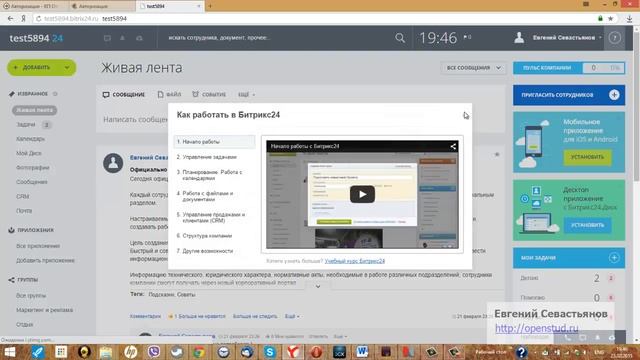Viewport: 640px width, 360px height.
Task: Click the 'Пульс компании' button
Action: [547, 68]
